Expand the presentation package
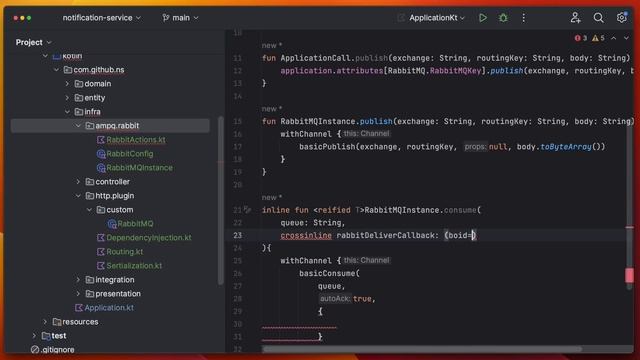 pyautogui.click(x=78, y=294)
